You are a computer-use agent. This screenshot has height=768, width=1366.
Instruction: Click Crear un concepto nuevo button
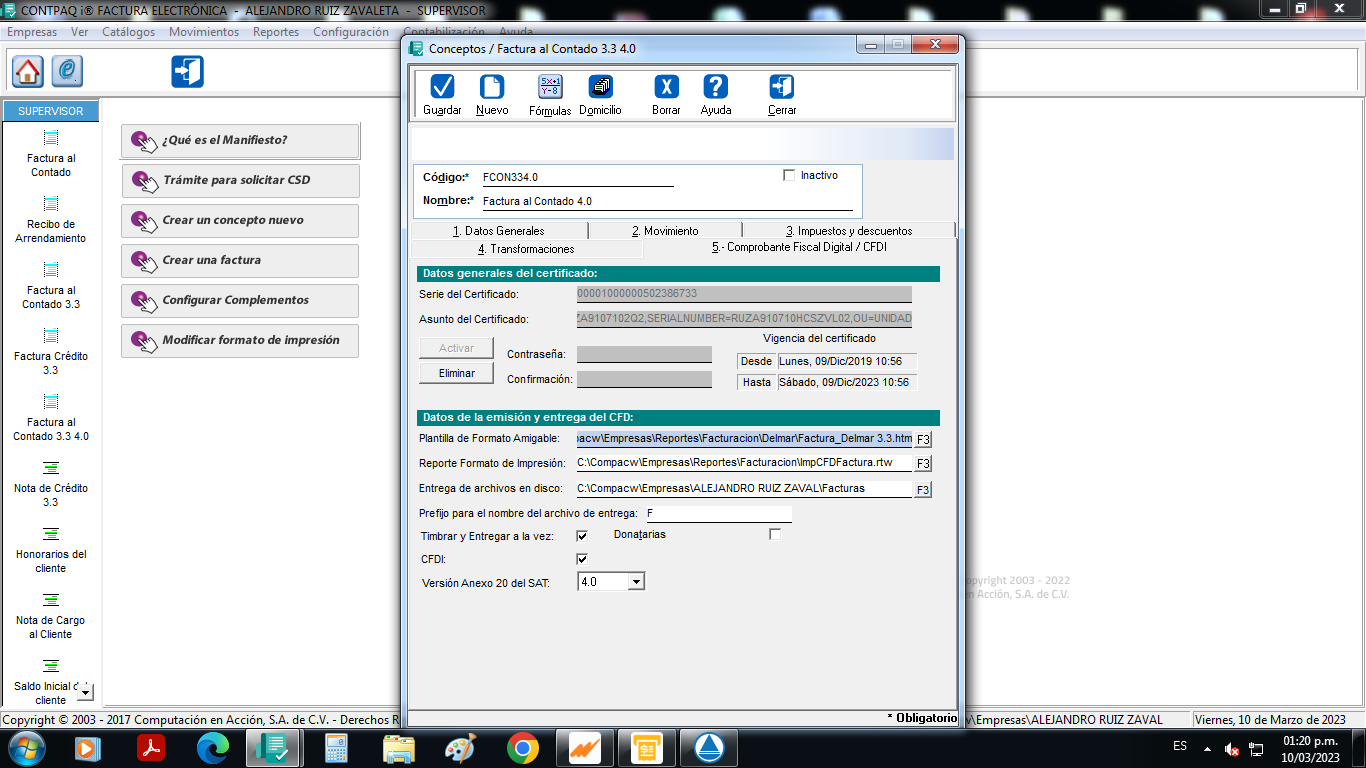pyautogui.click(x=240, y=220)
